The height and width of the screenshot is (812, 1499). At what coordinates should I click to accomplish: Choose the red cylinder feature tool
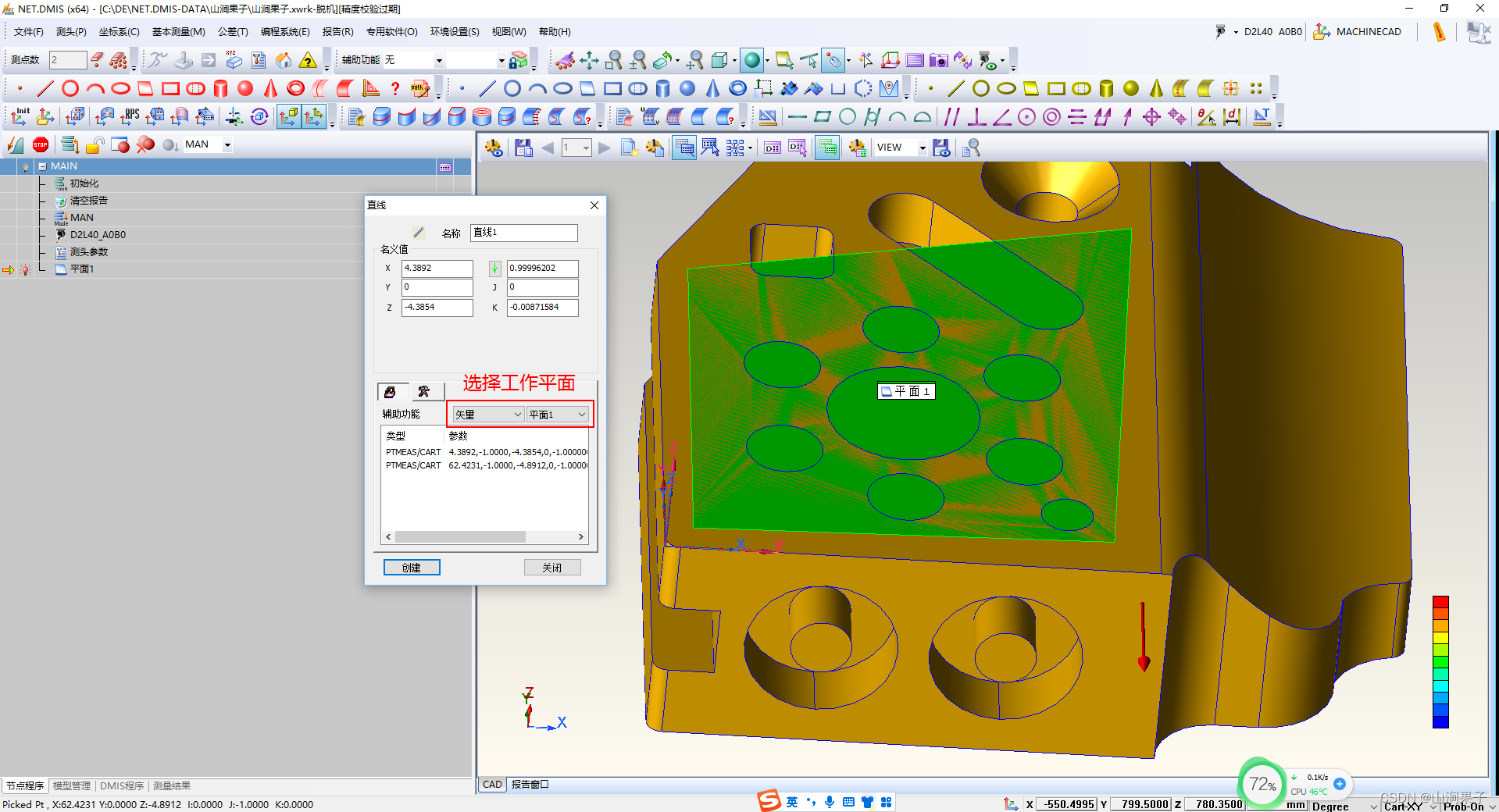(x=220, y=88)
